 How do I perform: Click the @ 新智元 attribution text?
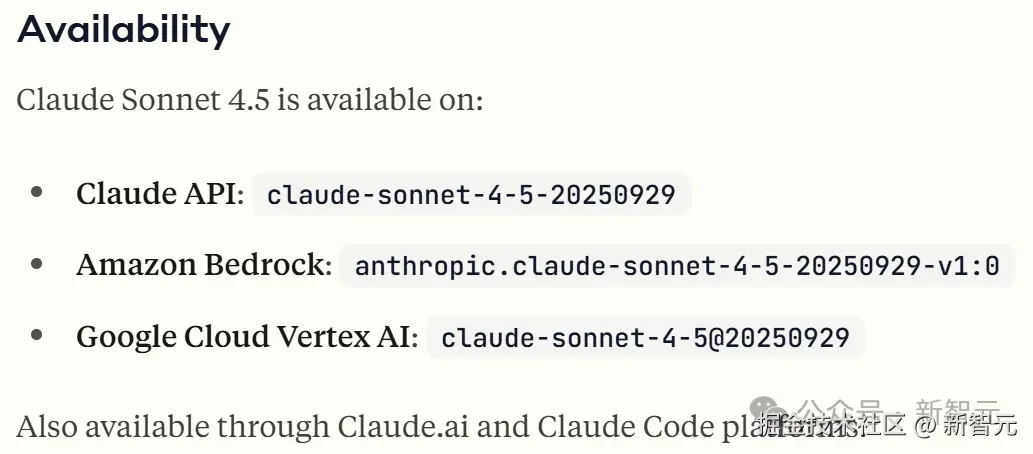(x=966, y=426)
